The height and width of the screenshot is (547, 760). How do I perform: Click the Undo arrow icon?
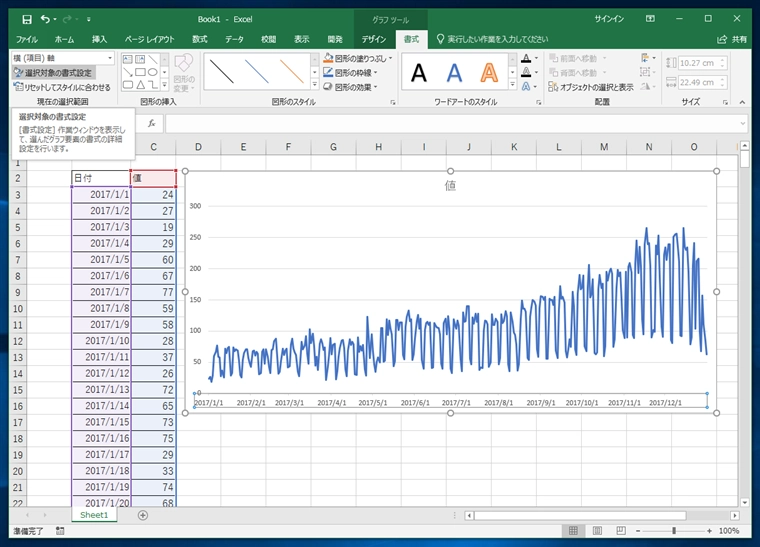click(x=45, y=18)
